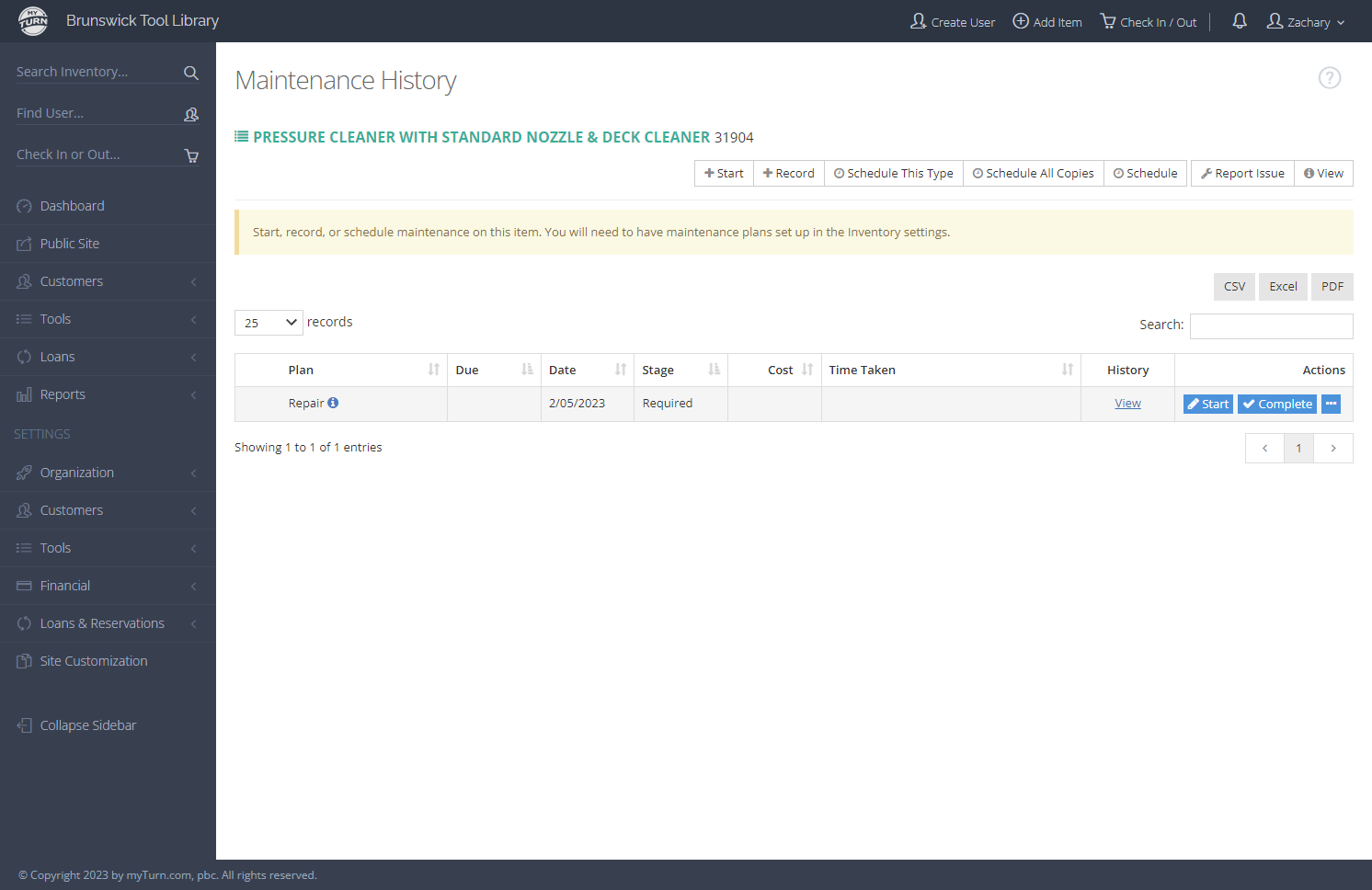This screenshot has height=890, width=1372.
Task: Open more actions ellipsis button in Repair row
Action: pyautogui.click(x=1331, y=404)
